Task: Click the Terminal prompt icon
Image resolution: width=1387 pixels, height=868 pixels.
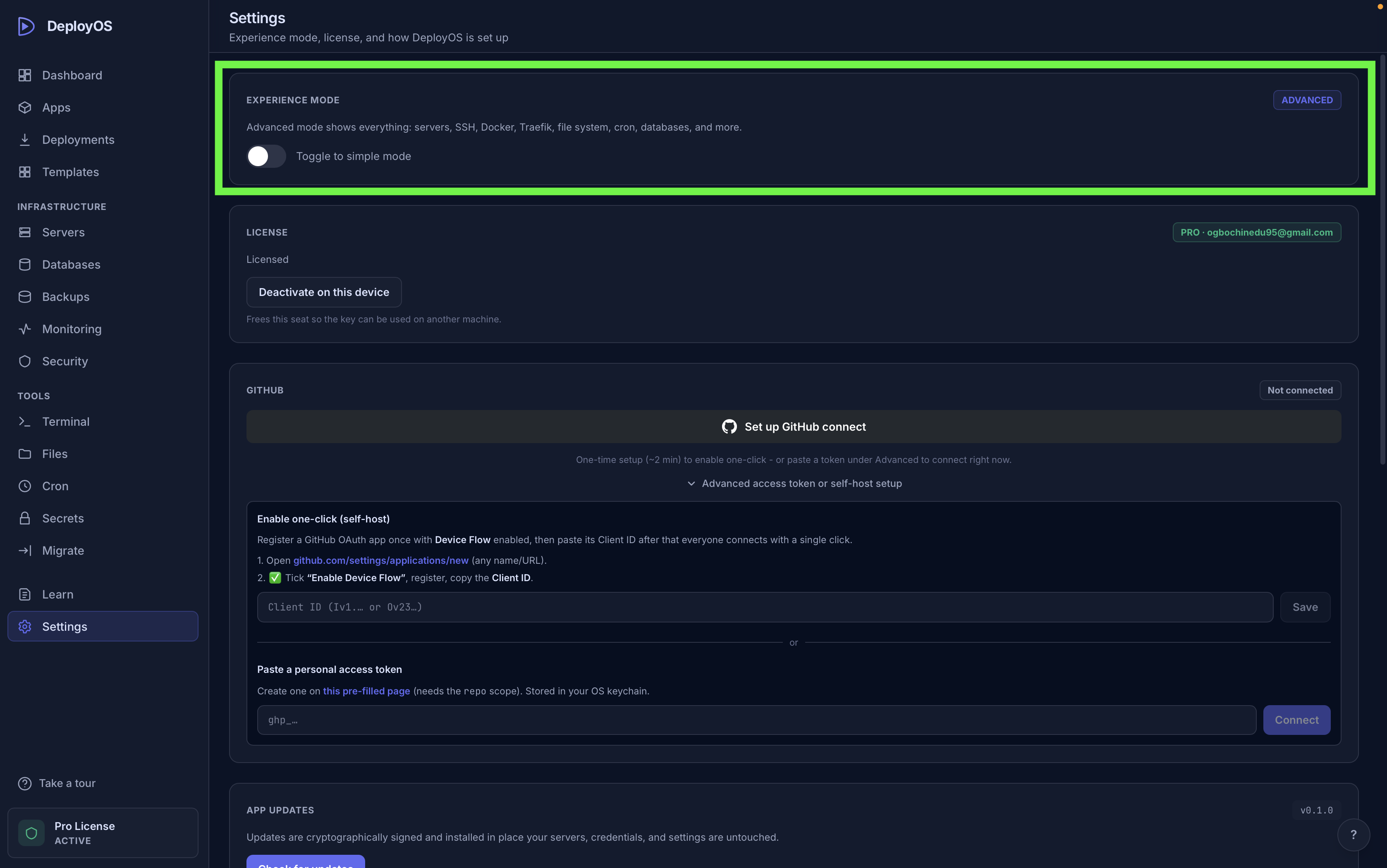Action: tap(25, 421)
